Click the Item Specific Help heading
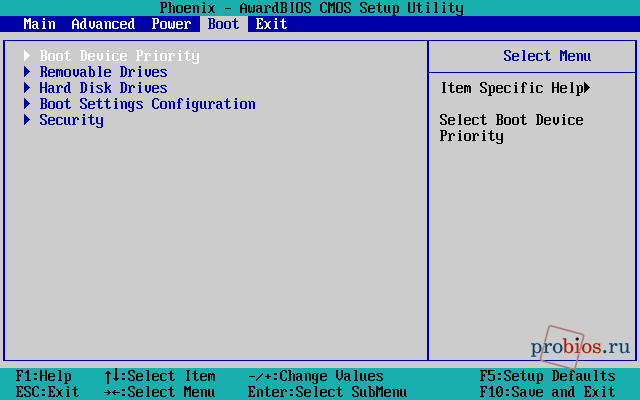640x400 pixels. (512, 88)
